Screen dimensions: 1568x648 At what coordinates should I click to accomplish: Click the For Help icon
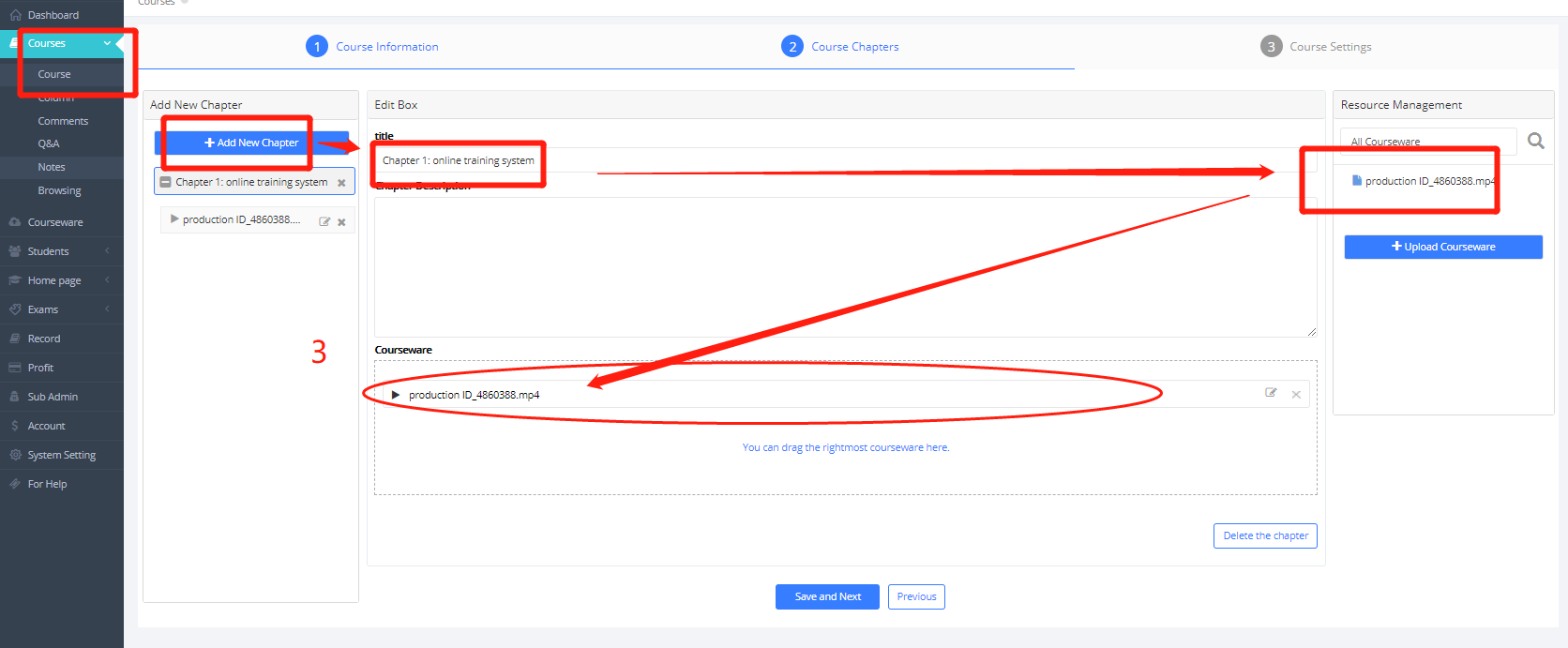(x=15, y=484)
